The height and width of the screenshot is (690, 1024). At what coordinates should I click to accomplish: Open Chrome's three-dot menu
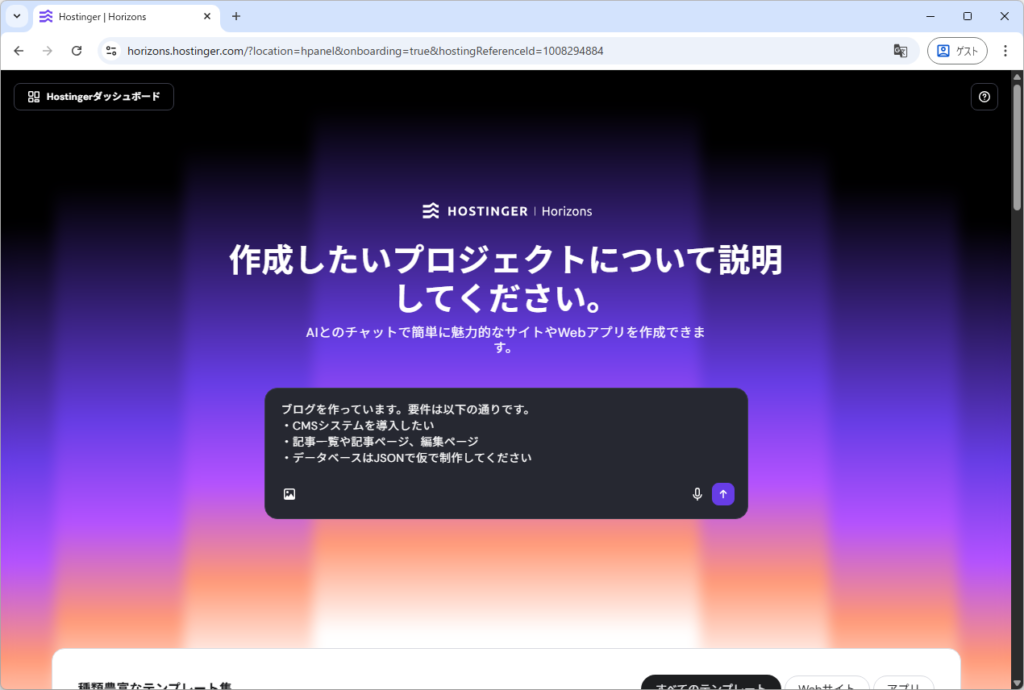(x=1005, y=51)
